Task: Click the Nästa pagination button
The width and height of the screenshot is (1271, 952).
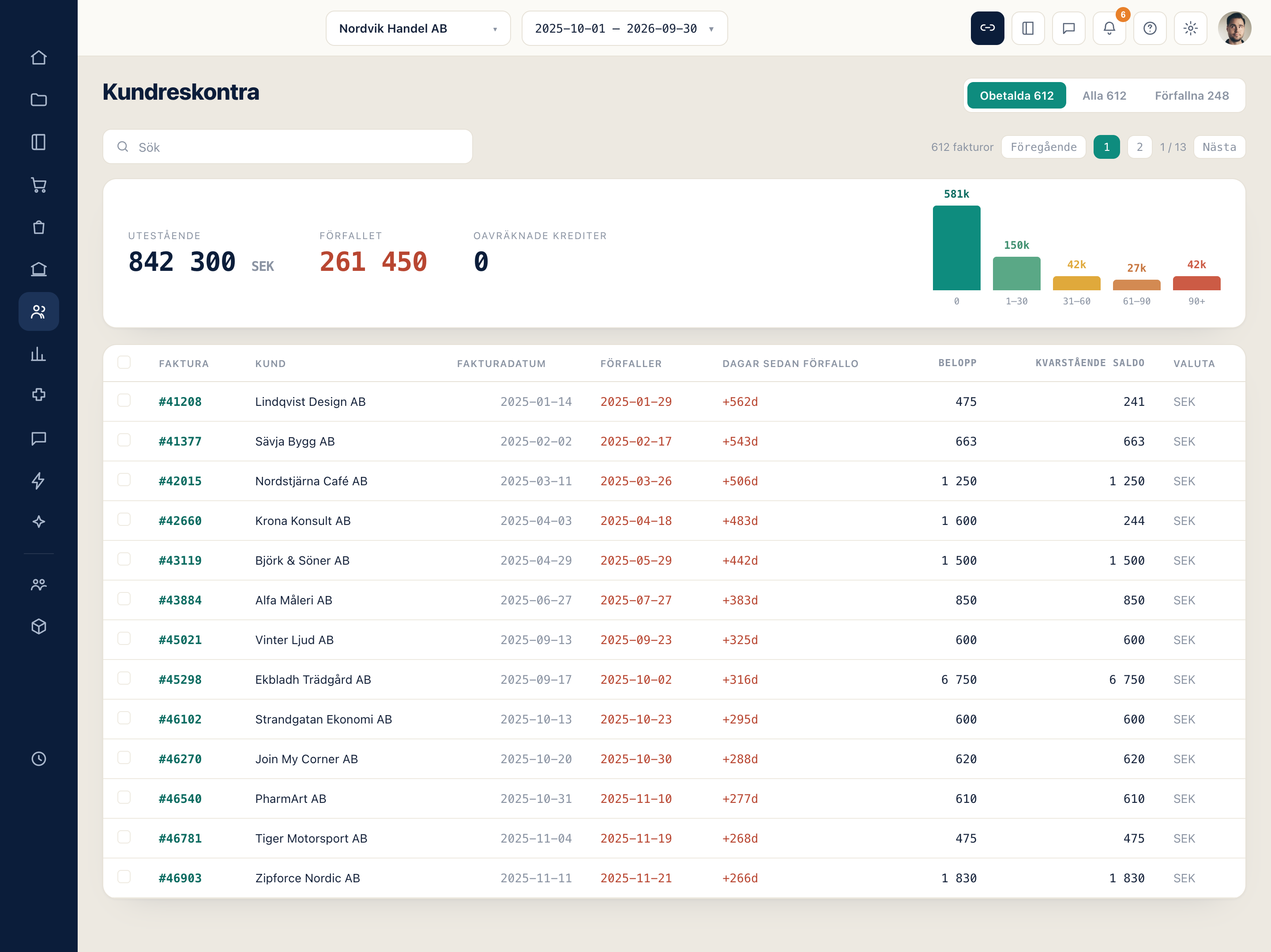Action: click(x=1219, y=147)
